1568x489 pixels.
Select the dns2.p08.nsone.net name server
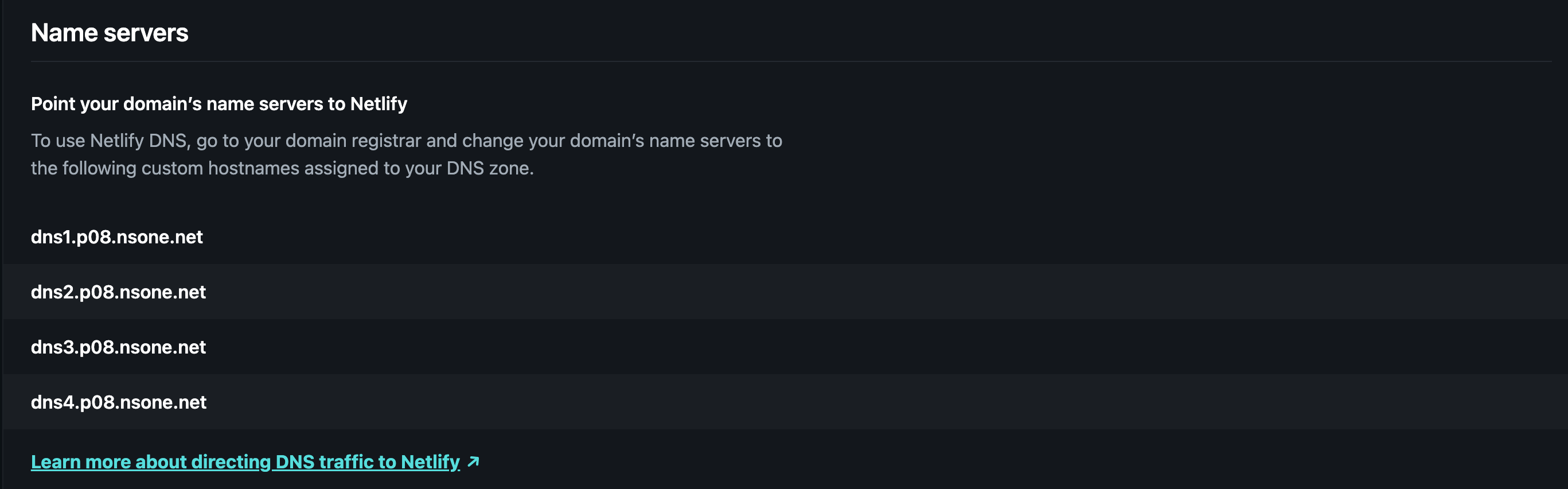pos(118,292)
